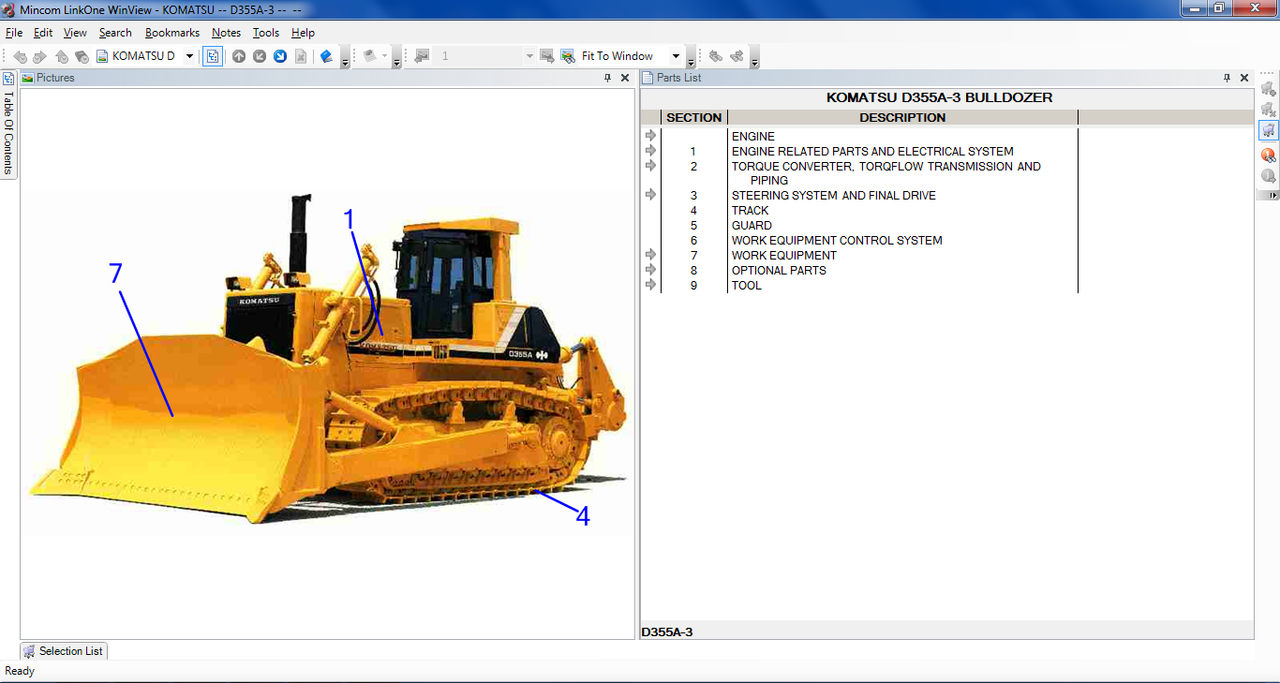1280x683 pixels.
Task: Click the remove-from-cart icon in the right sidebar
Action: (x=1268, y=109)
